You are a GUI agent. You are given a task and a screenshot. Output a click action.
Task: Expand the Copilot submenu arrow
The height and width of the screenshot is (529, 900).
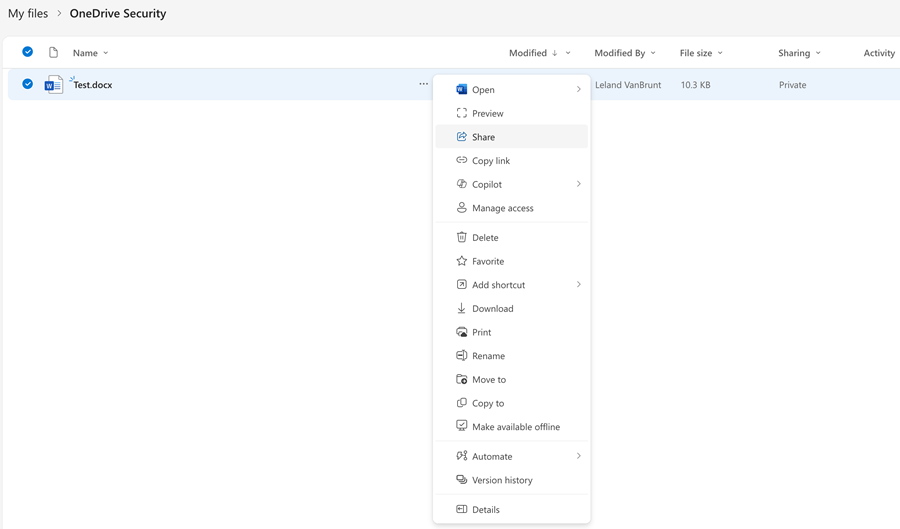tap(579, 184)
